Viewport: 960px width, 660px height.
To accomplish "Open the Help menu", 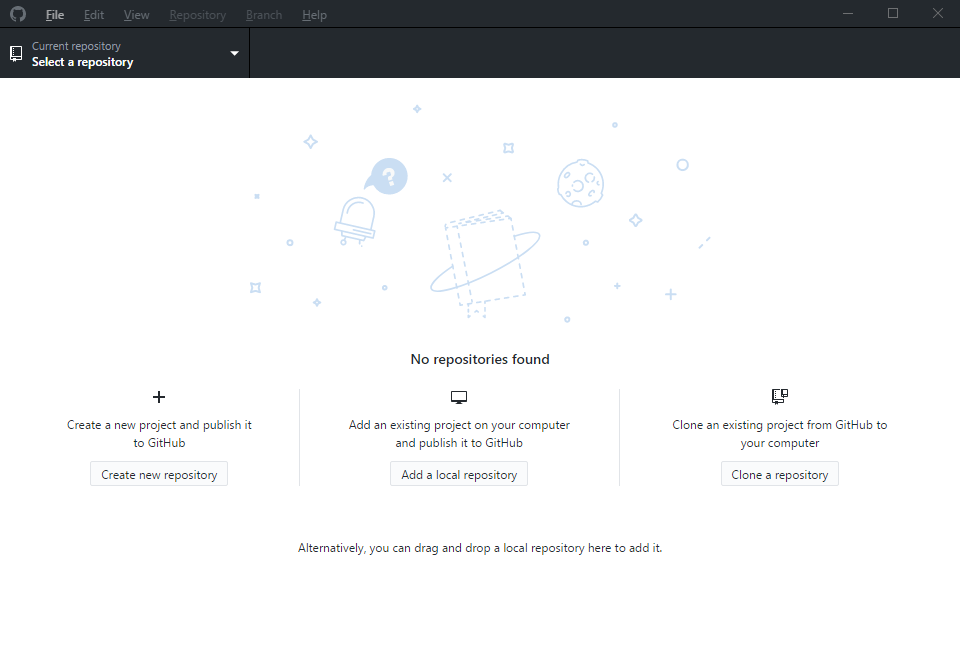I will coord(314,14).
